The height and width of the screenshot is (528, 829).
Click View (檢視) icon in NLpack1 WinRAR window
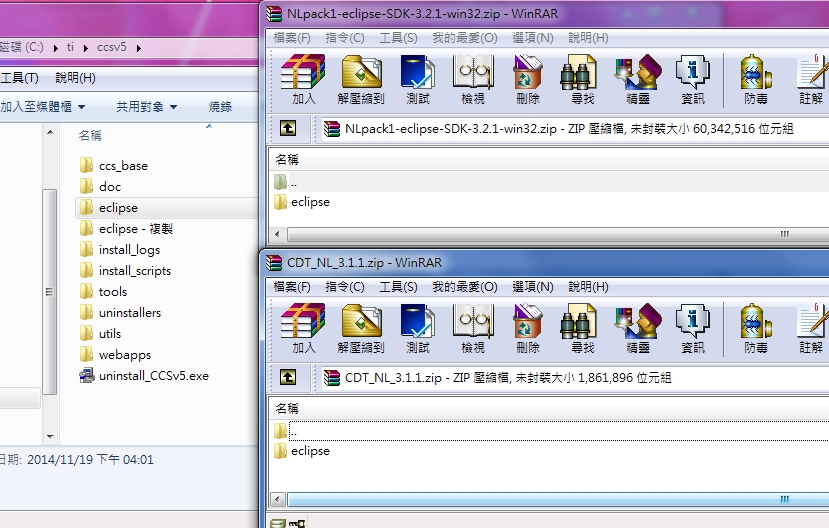pyautogui.click(x=473, y=79)
